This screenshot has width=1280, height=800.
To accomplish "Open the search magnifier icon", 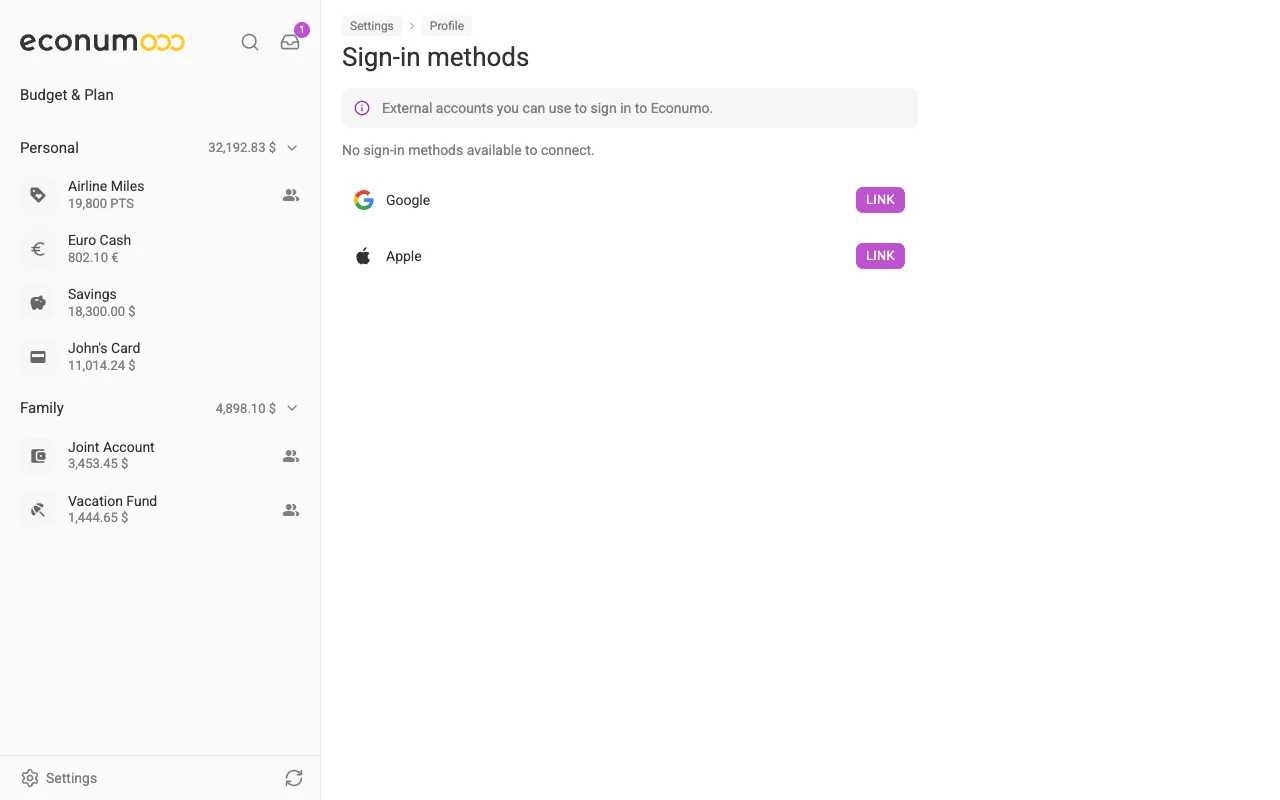I will 250,42.
